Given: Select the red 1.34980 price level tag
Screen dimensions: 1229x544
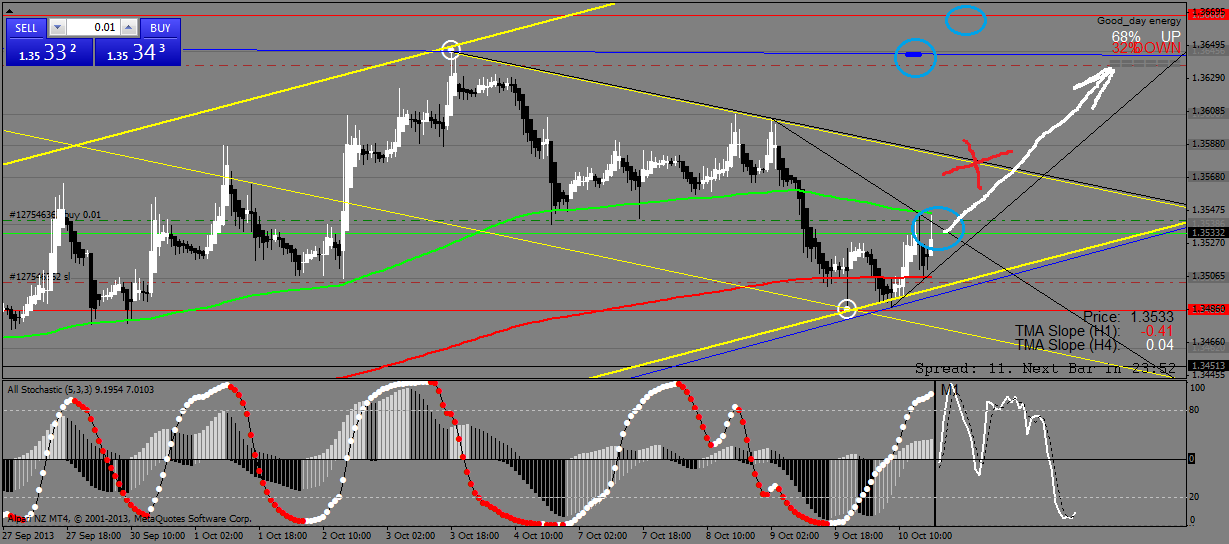Looking at the screenshot, I should pos(1206,310).
